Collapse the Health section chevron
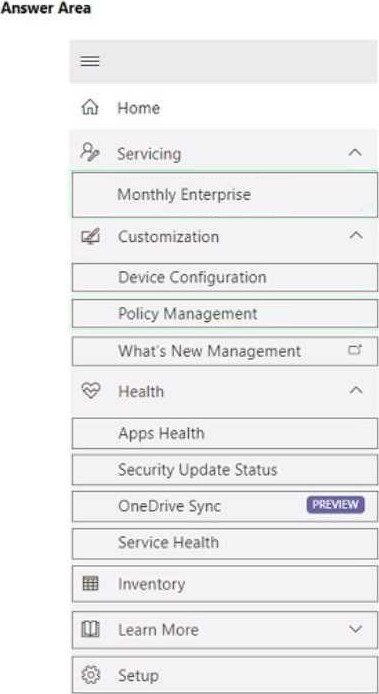Image resolution: width=379 pixels, height=694 pixels. [x=356, y=390]
